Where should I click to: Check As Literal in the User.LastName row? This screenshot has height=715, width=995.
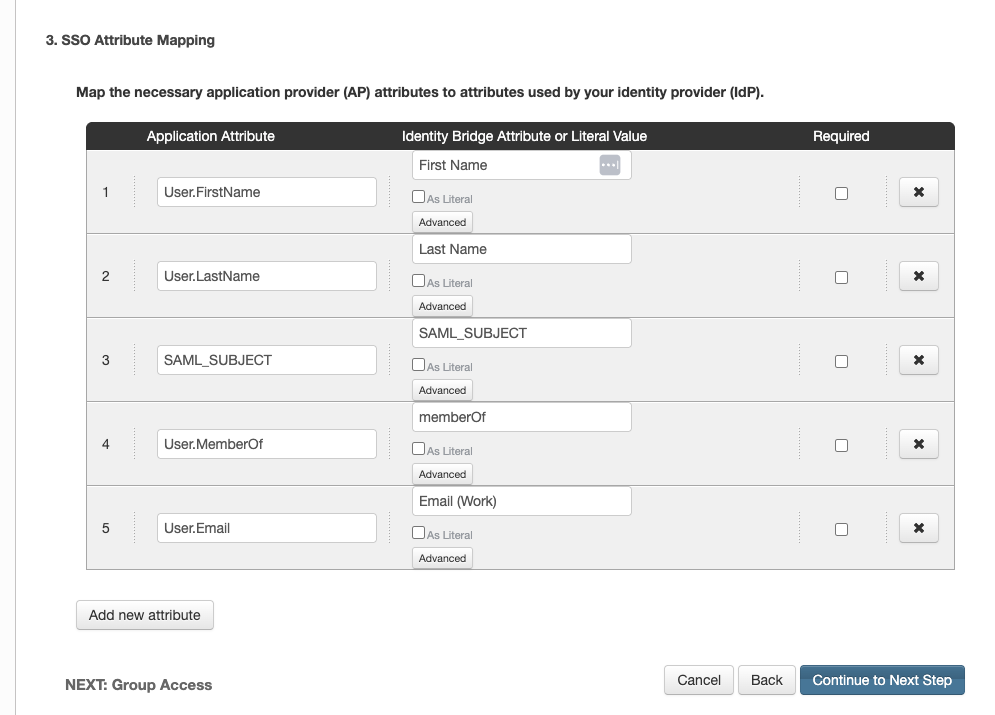(x=418, y=280)
